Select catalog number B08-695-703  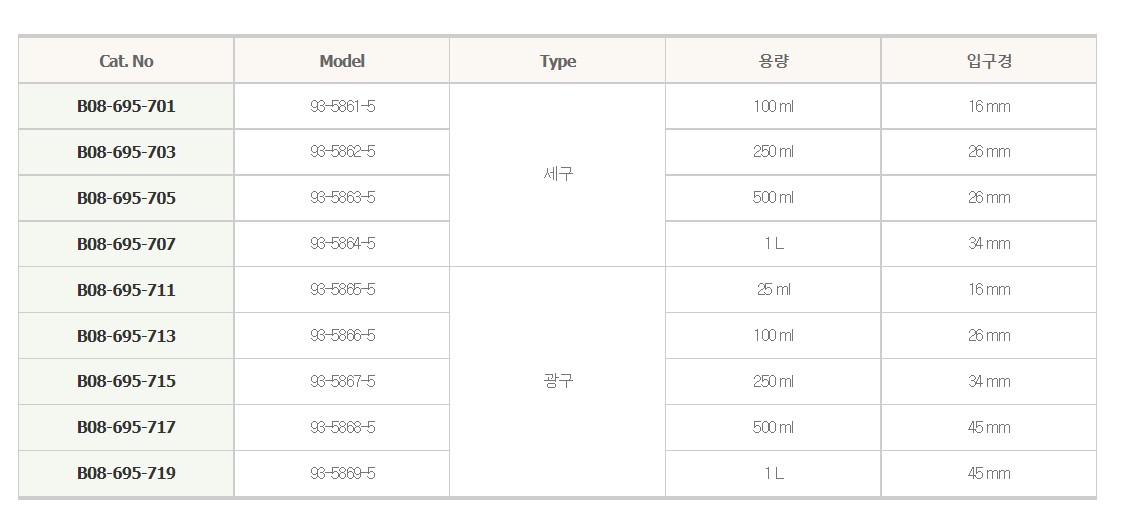tap(126, 152)
